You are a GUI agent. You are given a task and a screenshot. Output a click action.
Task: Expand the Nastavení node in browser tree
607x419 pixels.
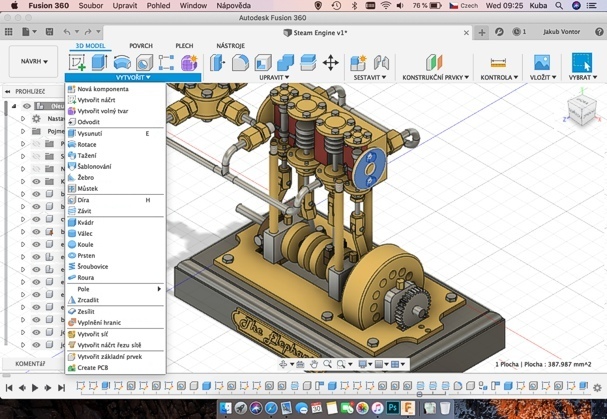23,118
